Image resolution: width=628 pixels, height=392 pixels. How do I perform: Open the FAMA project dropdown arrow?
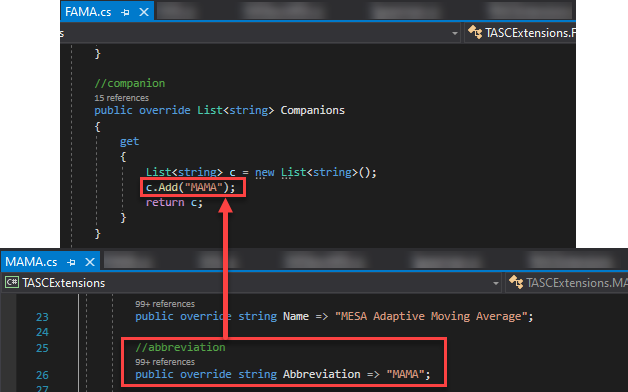(x=455, y=33)
